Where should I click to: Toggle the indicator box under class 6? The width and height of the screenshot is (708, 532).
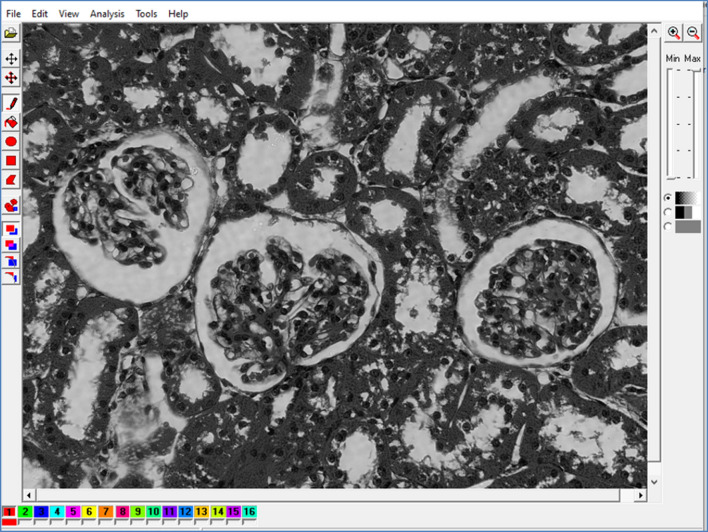89,522
